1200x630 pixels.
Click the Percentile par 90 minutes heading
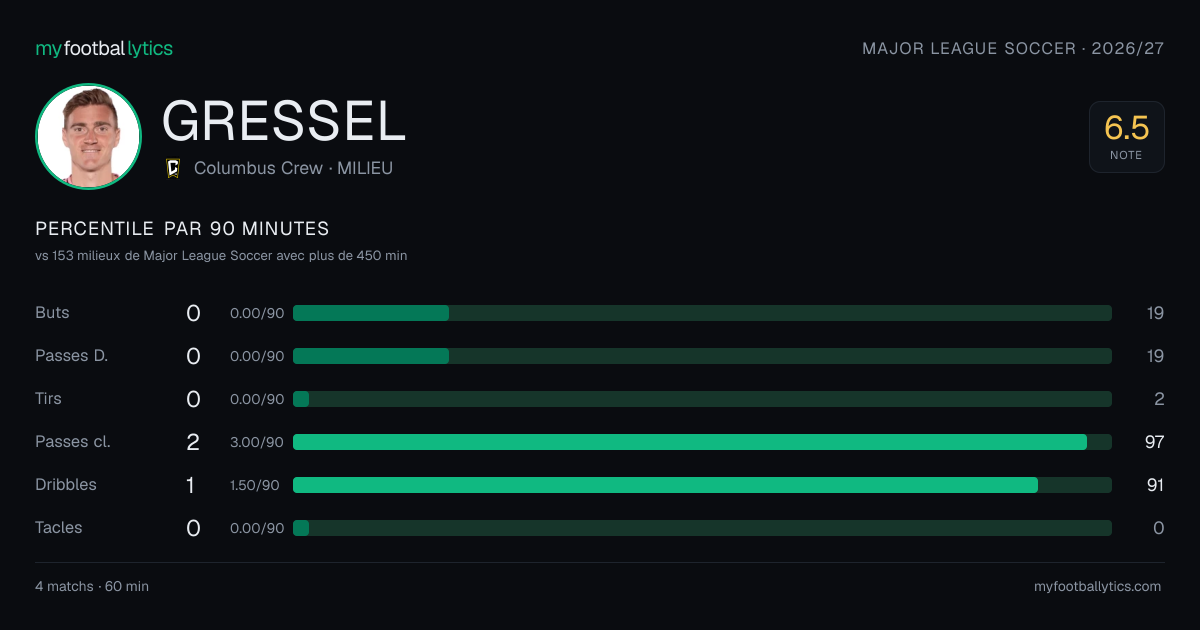click(182, 229)
